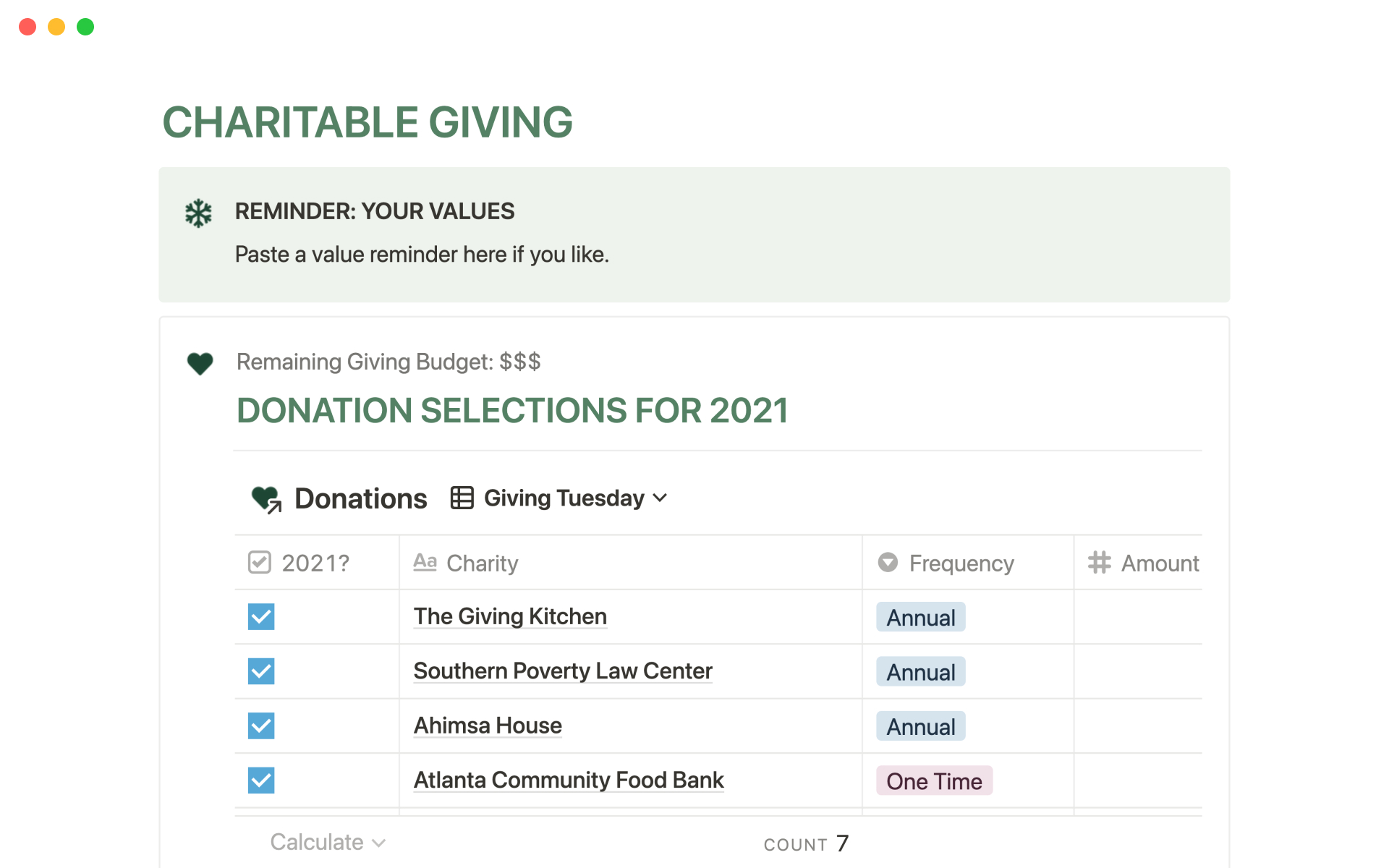Click the Annual tag for Ahimsa House
The image size is (1389, 868).
(920, 726)
